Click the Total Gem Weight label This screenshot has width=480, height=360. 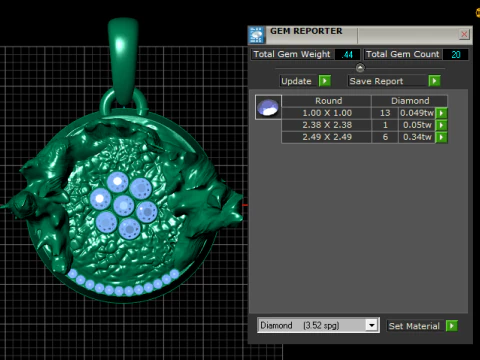tap(292, 54)
